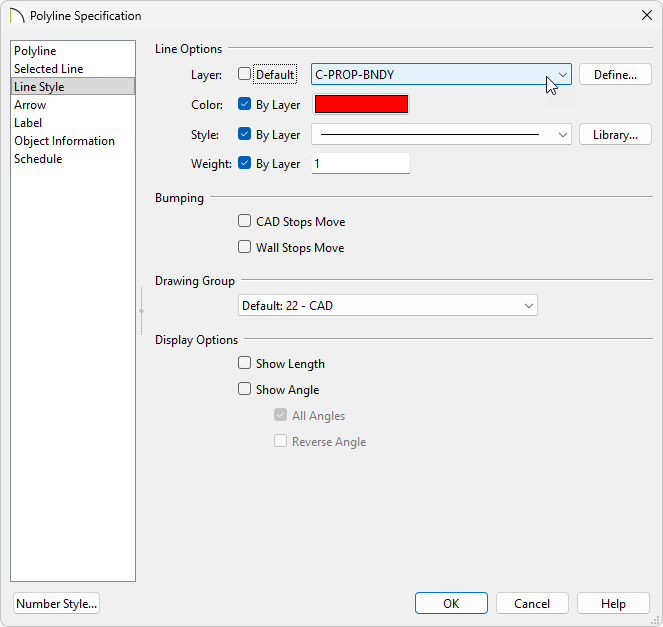Select the Polyline panel in sidebar
This screenshot has width=663, height=627.
pyautogui.click(x=35, y=51)
